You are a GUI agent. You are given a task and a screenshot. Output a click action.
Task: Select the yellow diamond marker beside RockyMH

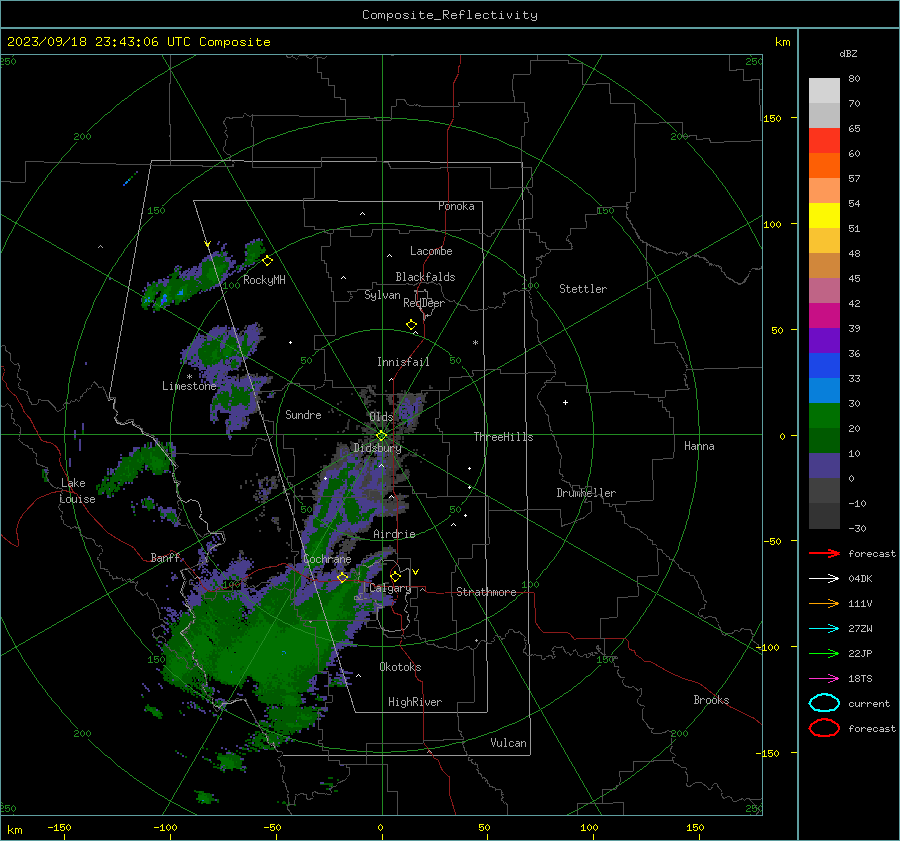tap(267, 261)
